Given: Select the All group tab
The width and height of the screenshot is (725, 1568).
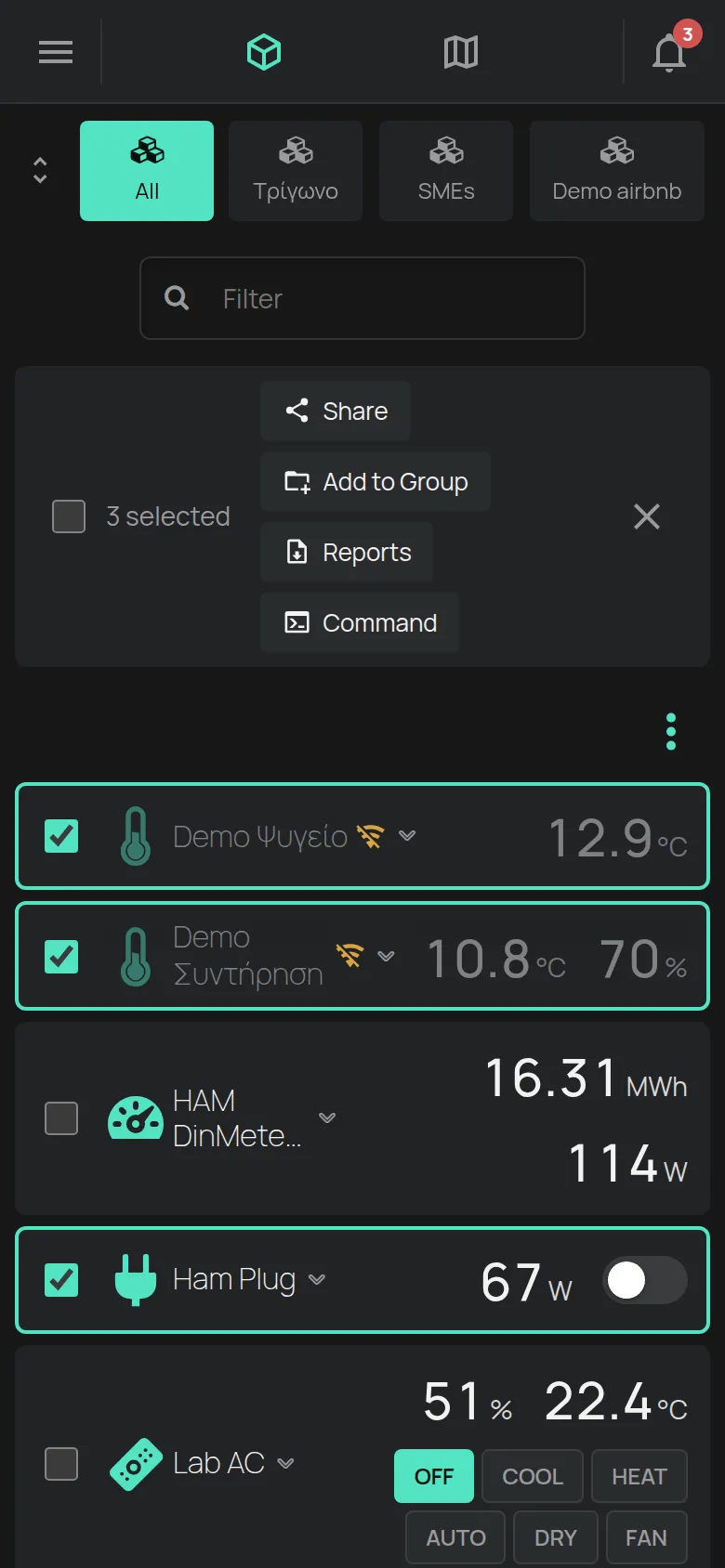Looking at the screenshot, I should pyautogui.click(x=147, y=171).
